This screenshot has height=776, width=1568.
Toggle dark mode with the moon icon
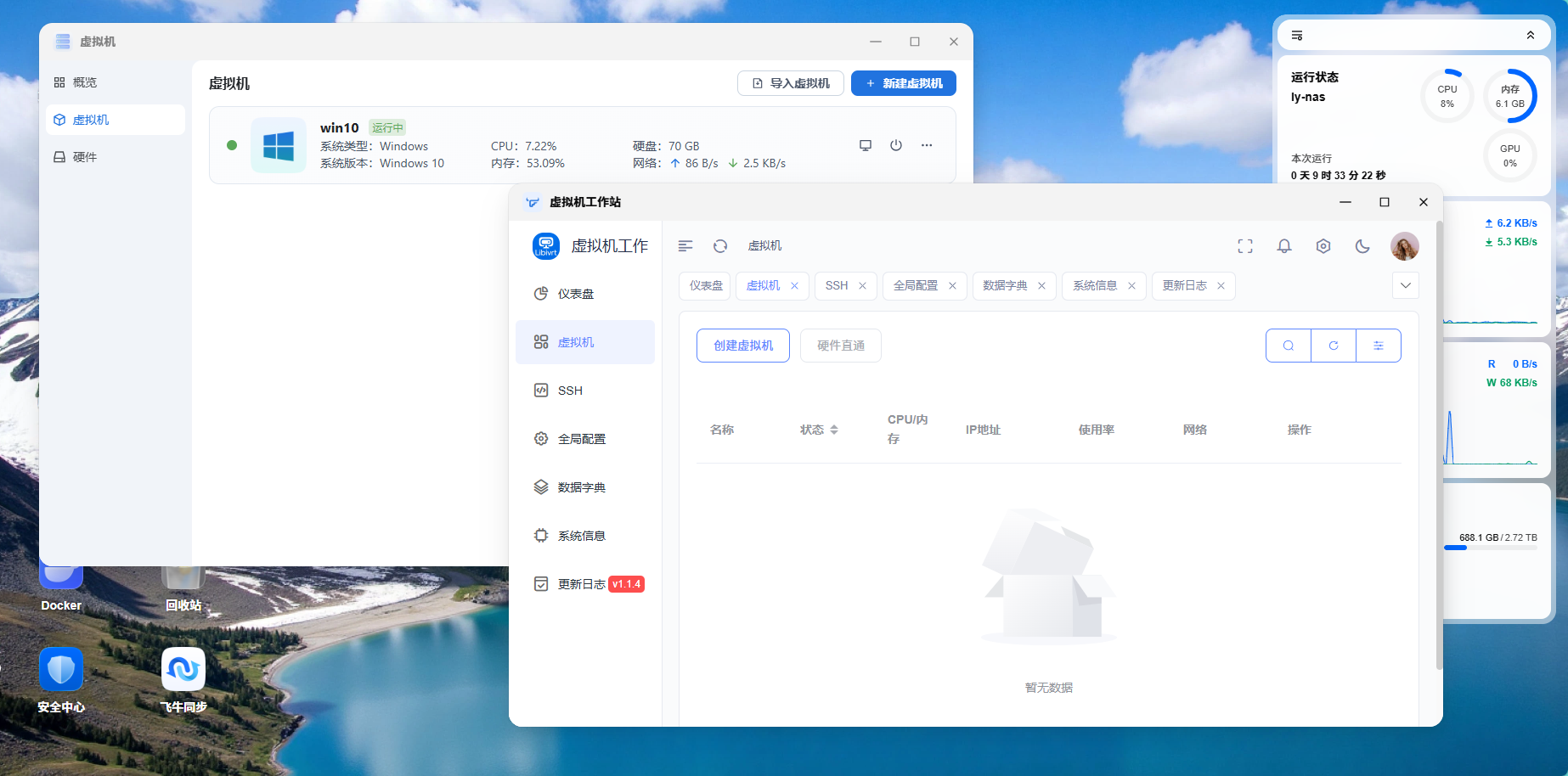[1362, 246]
